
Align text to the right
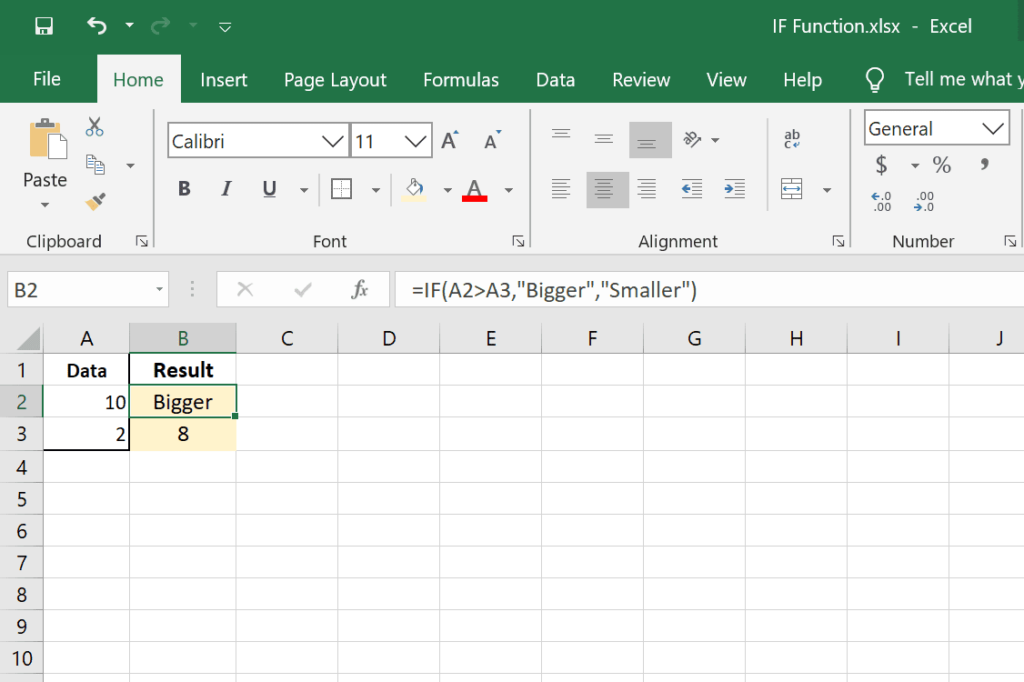647,189
